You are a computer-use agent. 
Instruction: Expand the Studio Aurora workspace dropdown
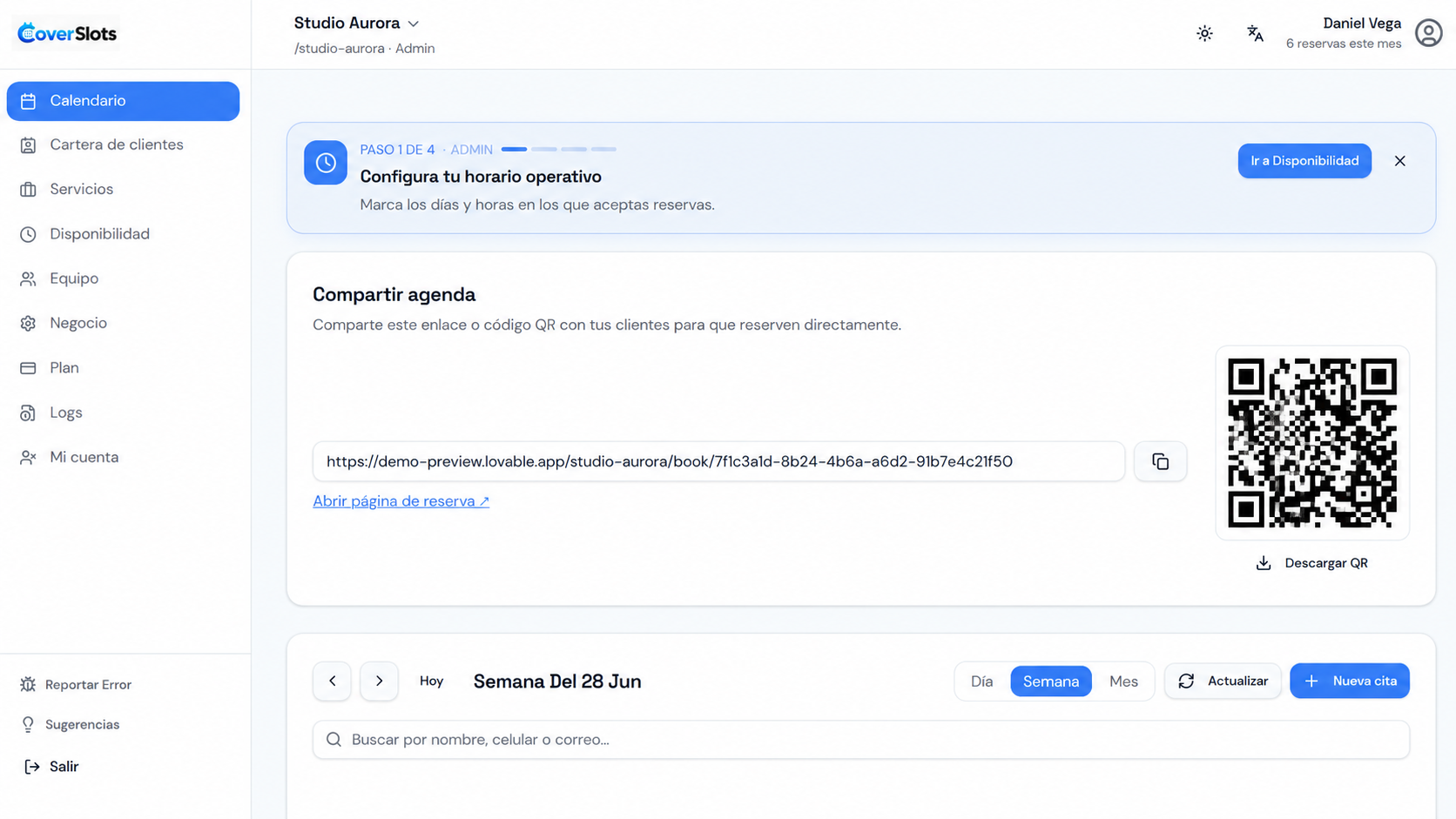click(356, 23)
